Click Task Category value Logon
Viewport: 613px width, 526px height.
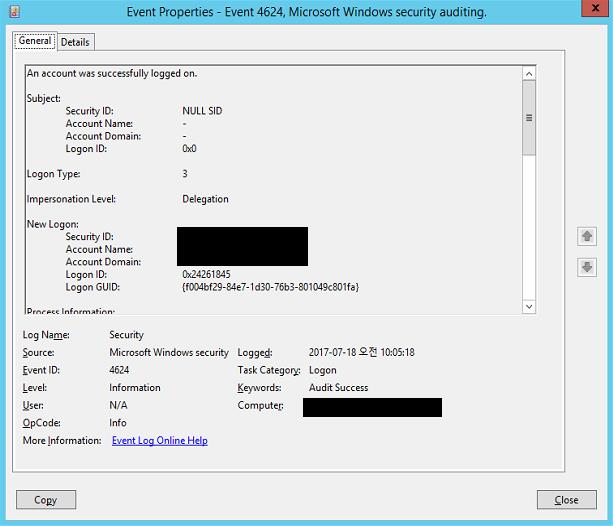click(x=323, y=370)
